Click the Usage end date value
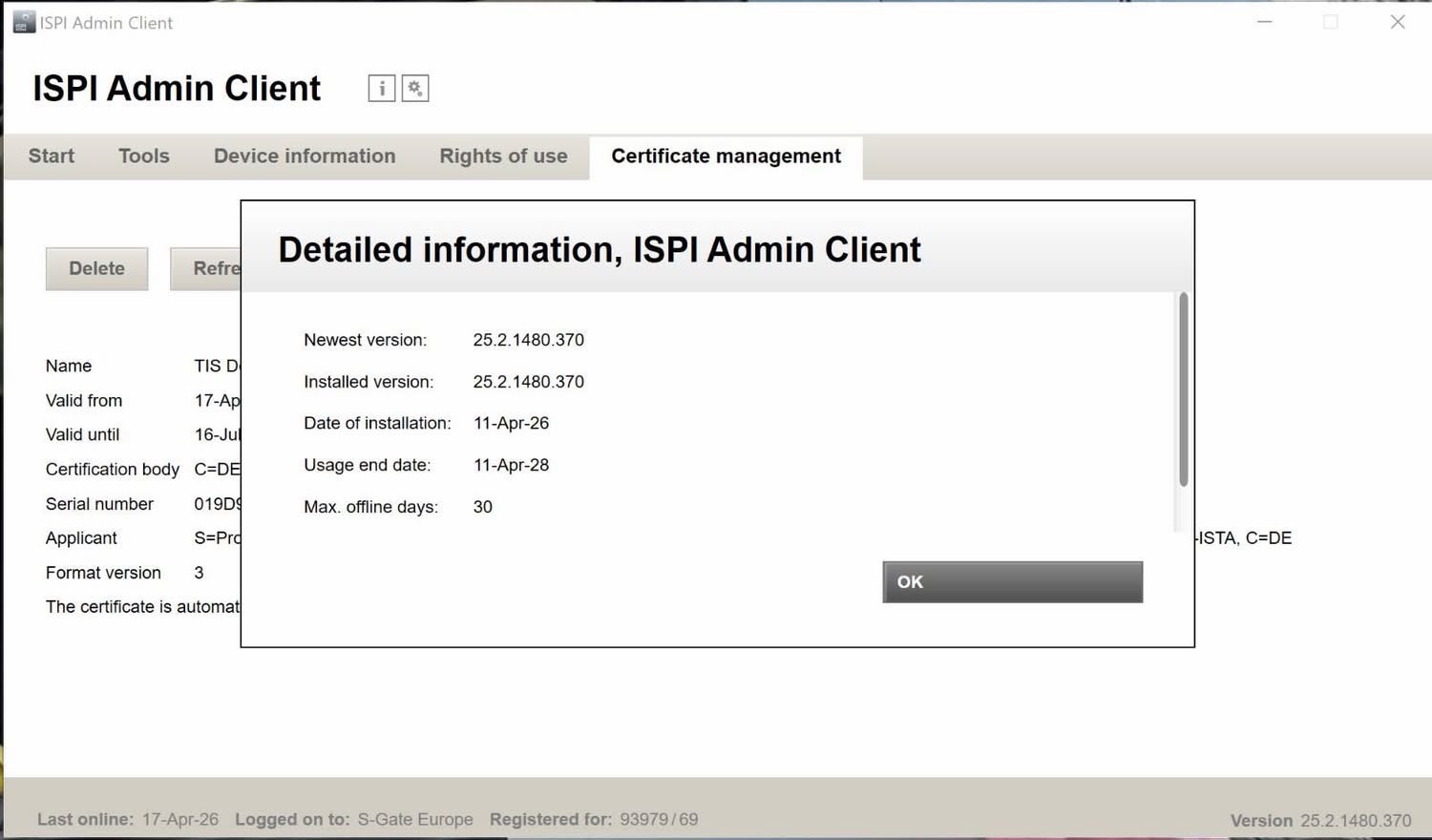 [511, 466]
